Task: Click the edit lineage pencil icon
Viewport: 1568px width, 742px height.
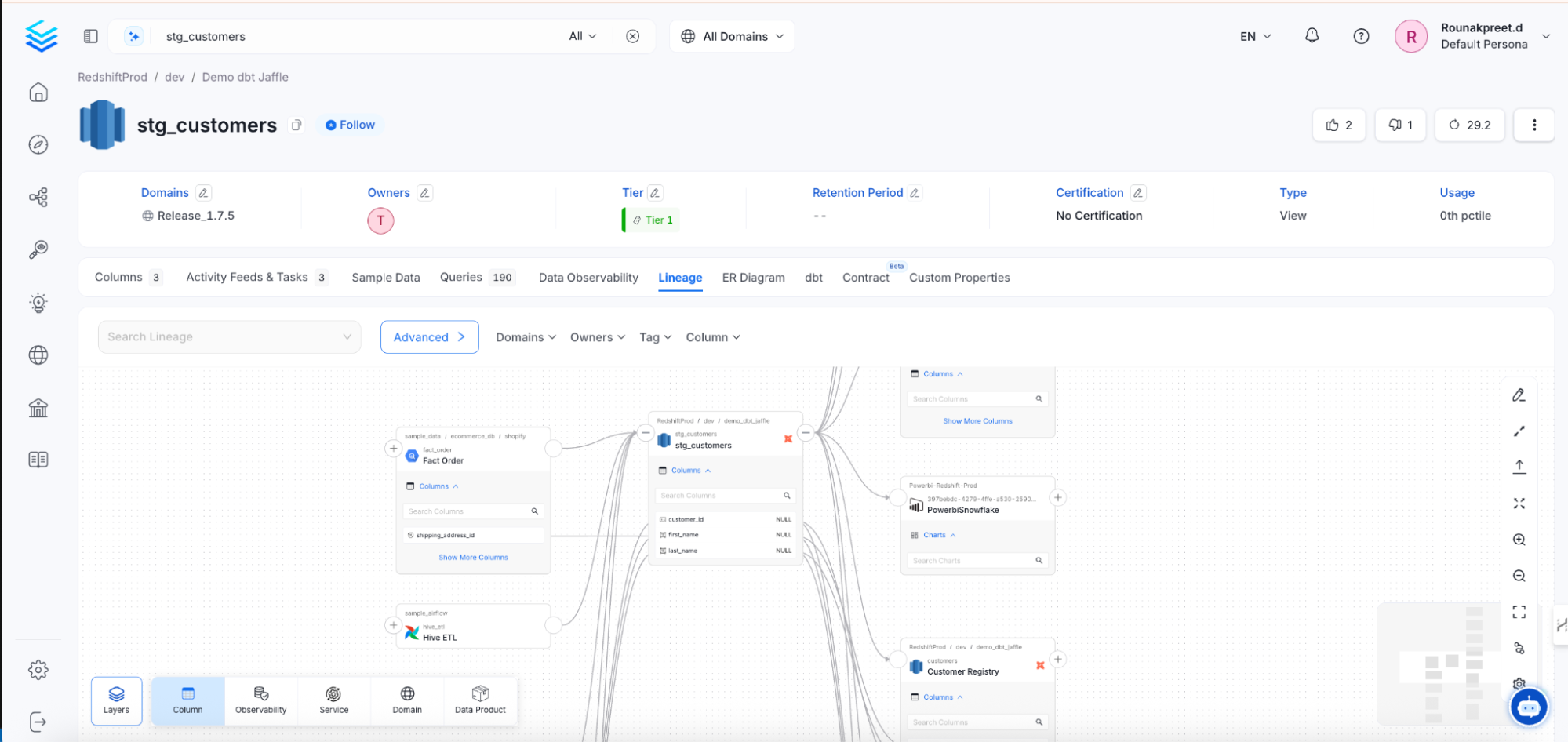Action: (x=1519, y=395)
